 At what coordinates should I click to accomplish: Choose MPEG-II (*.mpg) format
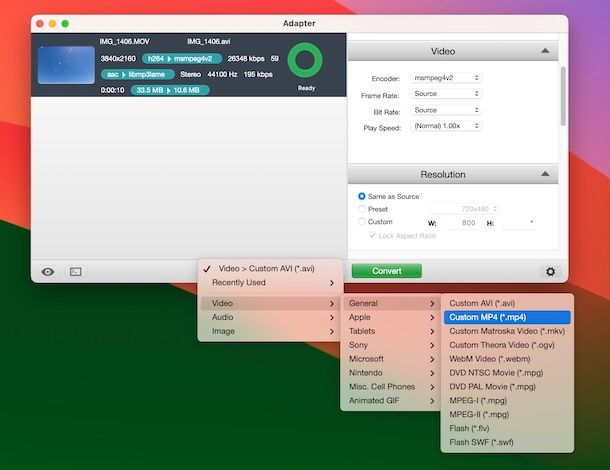pyautogui.click(x=507, y=414)
